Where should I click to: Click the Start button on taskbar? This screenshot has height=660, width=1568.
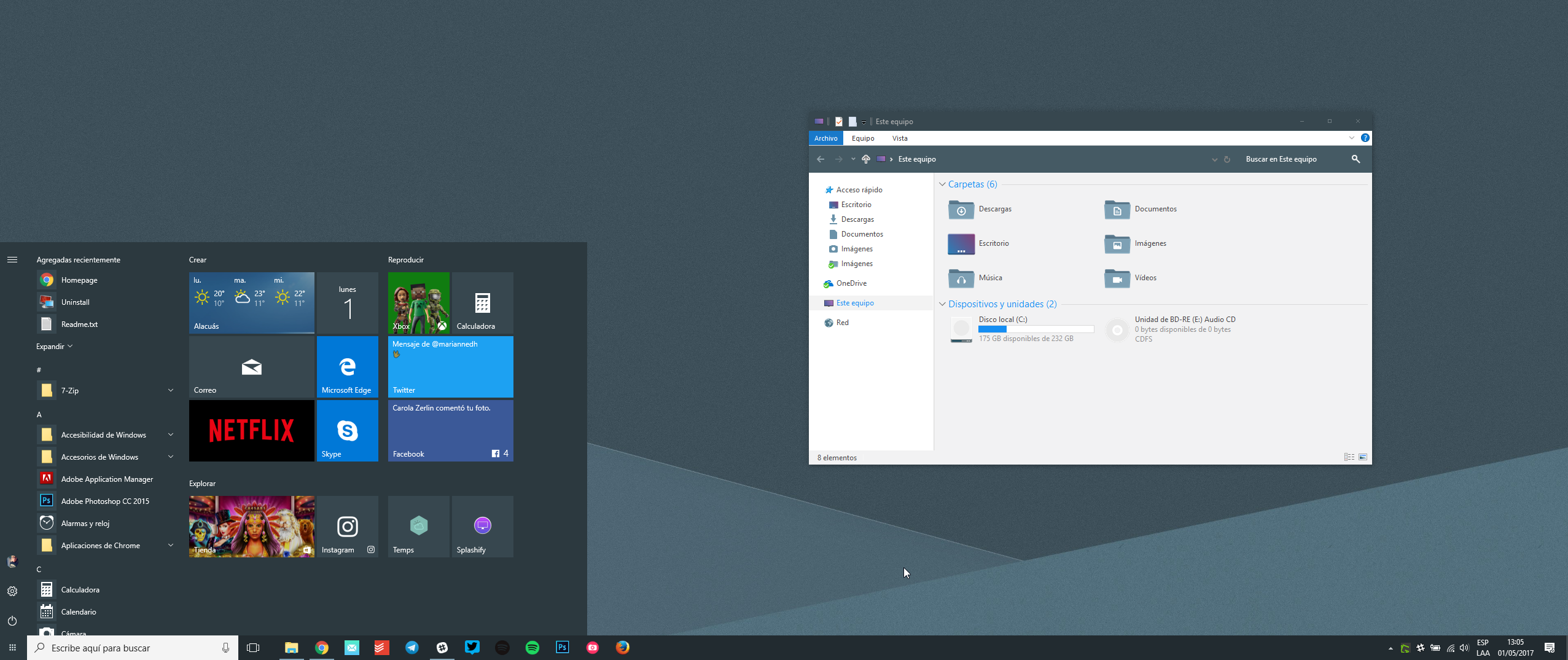[12, 648]
